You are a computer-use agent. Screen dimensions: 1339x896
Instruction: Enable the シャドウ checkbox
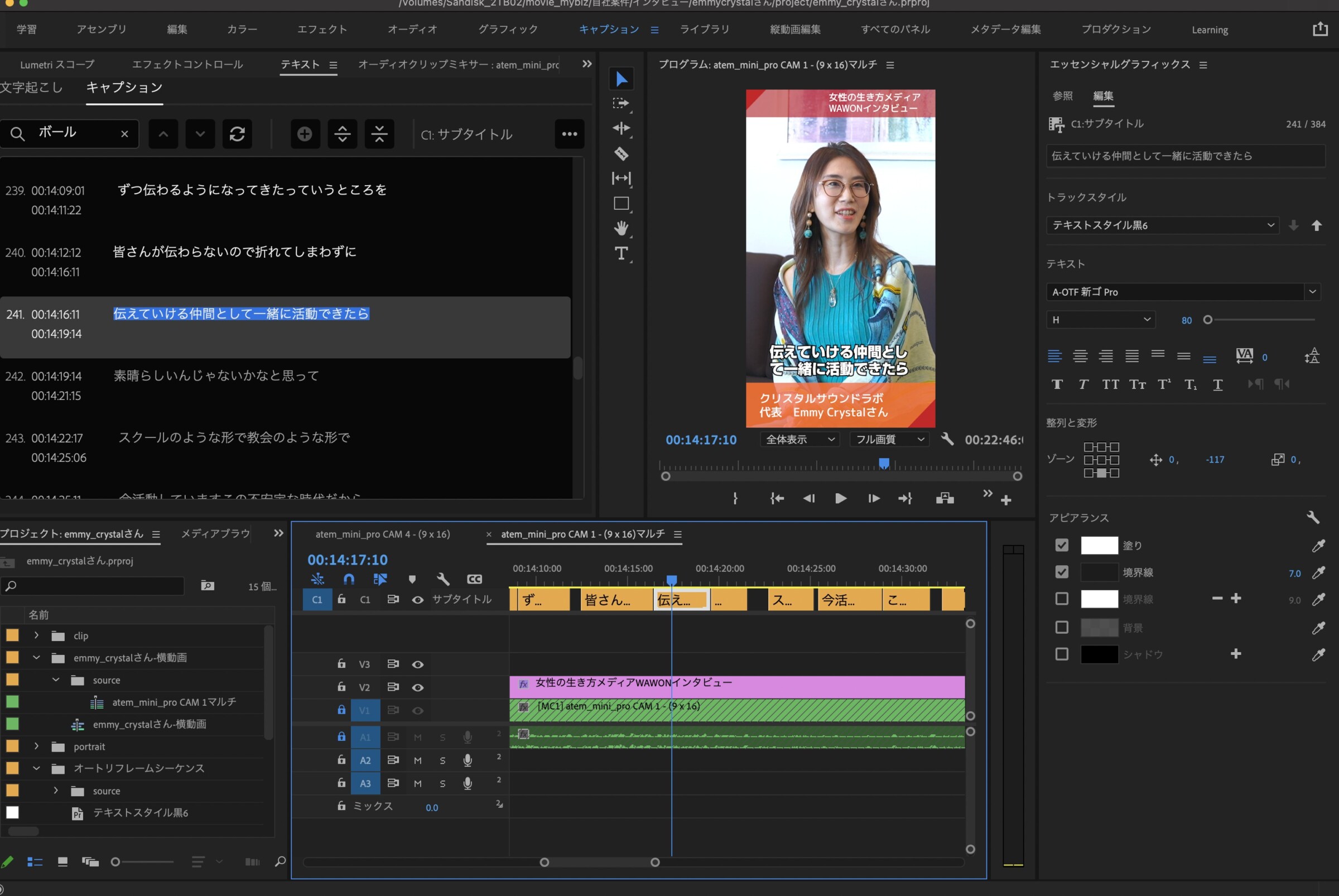[x=1061, y=654]
